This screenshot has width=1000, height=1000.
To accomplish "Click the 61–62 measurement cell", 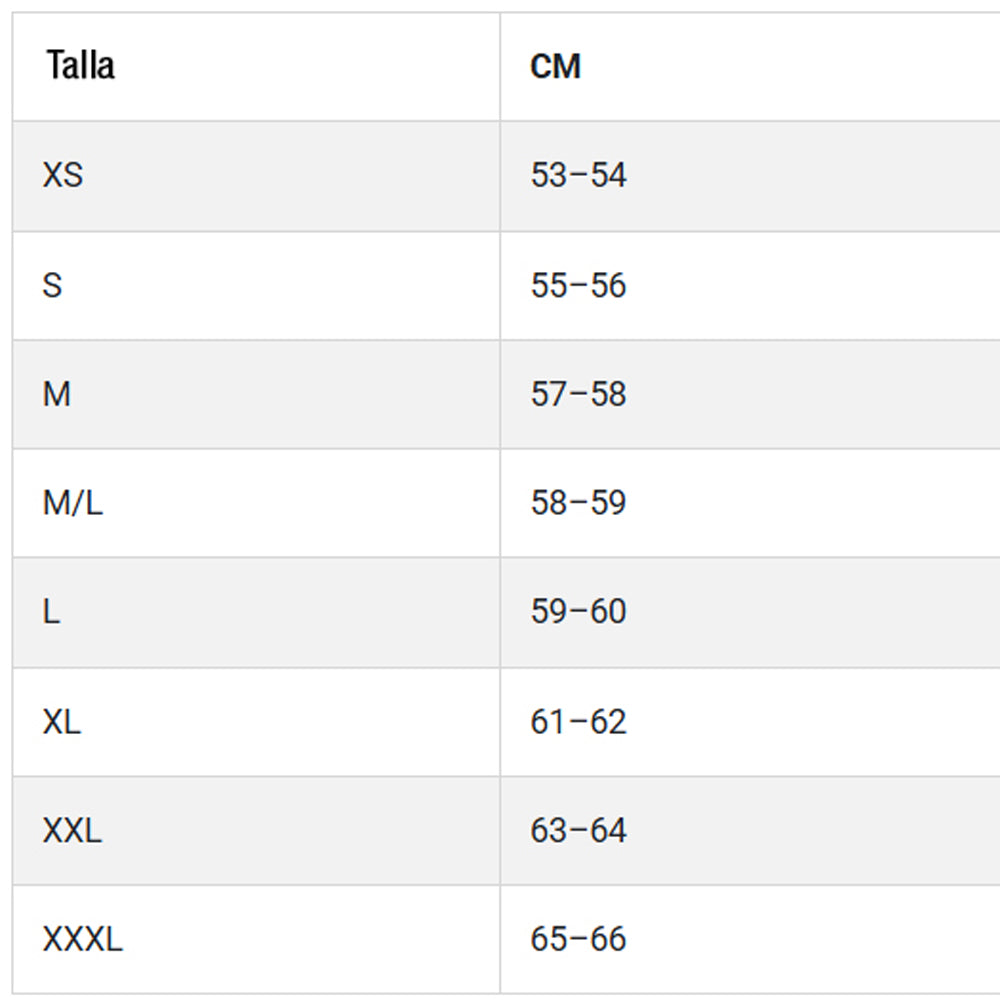I will (578, 722).
